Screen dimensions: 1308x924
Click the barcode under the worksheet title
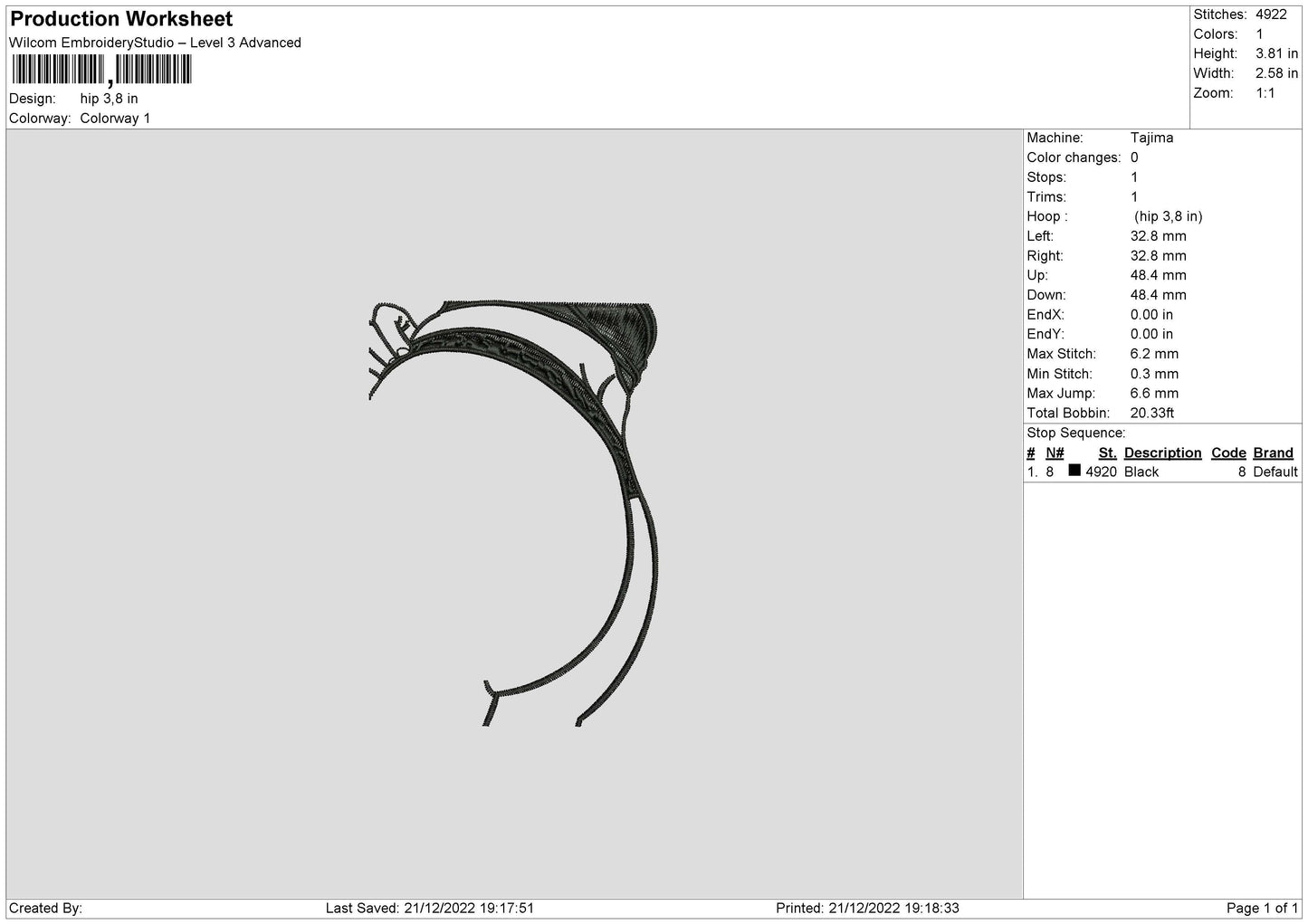(101, 70)
